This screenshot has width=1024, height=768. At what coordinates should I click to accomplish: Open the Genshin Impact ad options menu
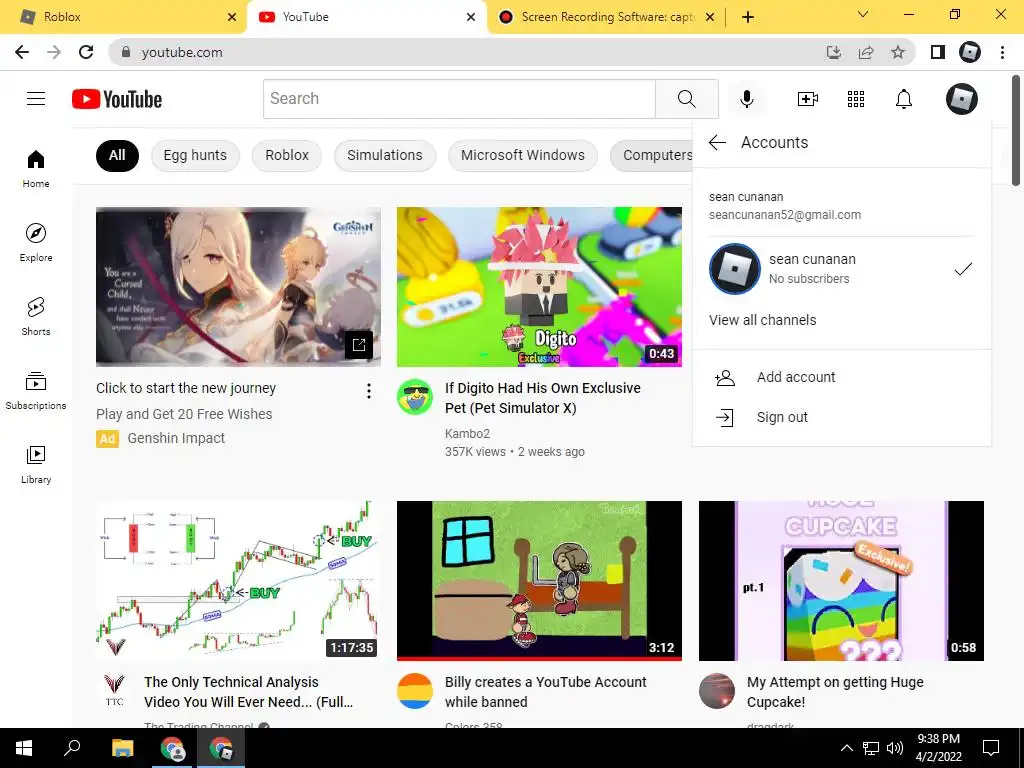tap(369, 391)
